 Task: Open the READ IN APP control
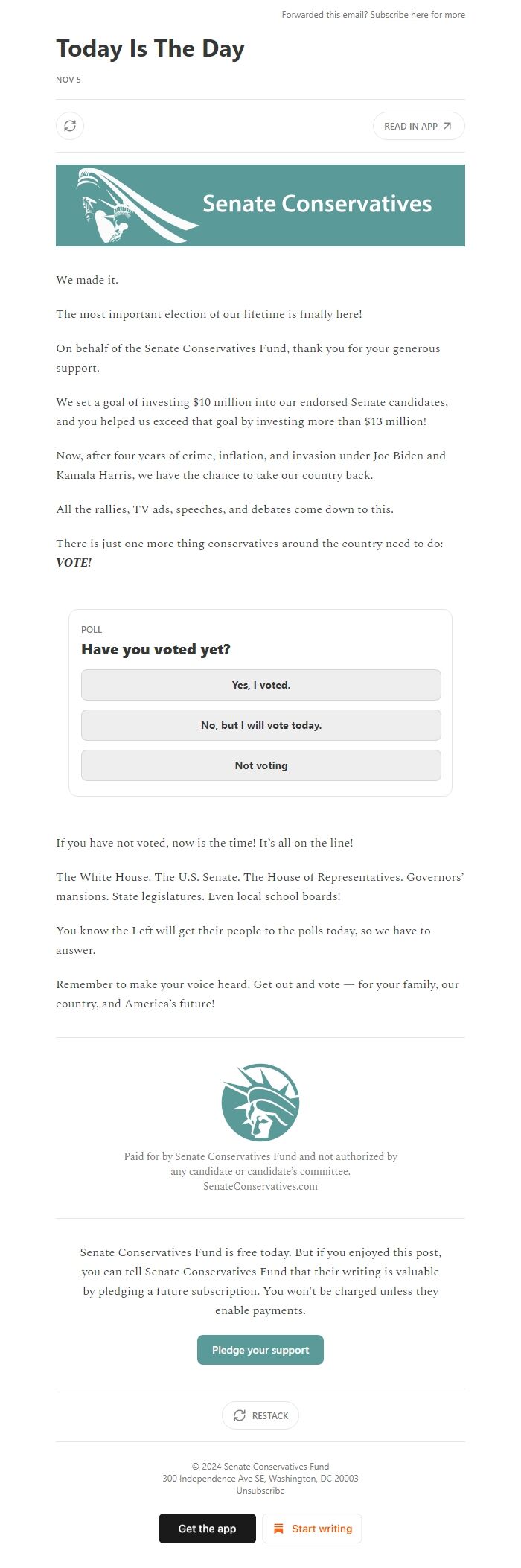coord(417,126)
